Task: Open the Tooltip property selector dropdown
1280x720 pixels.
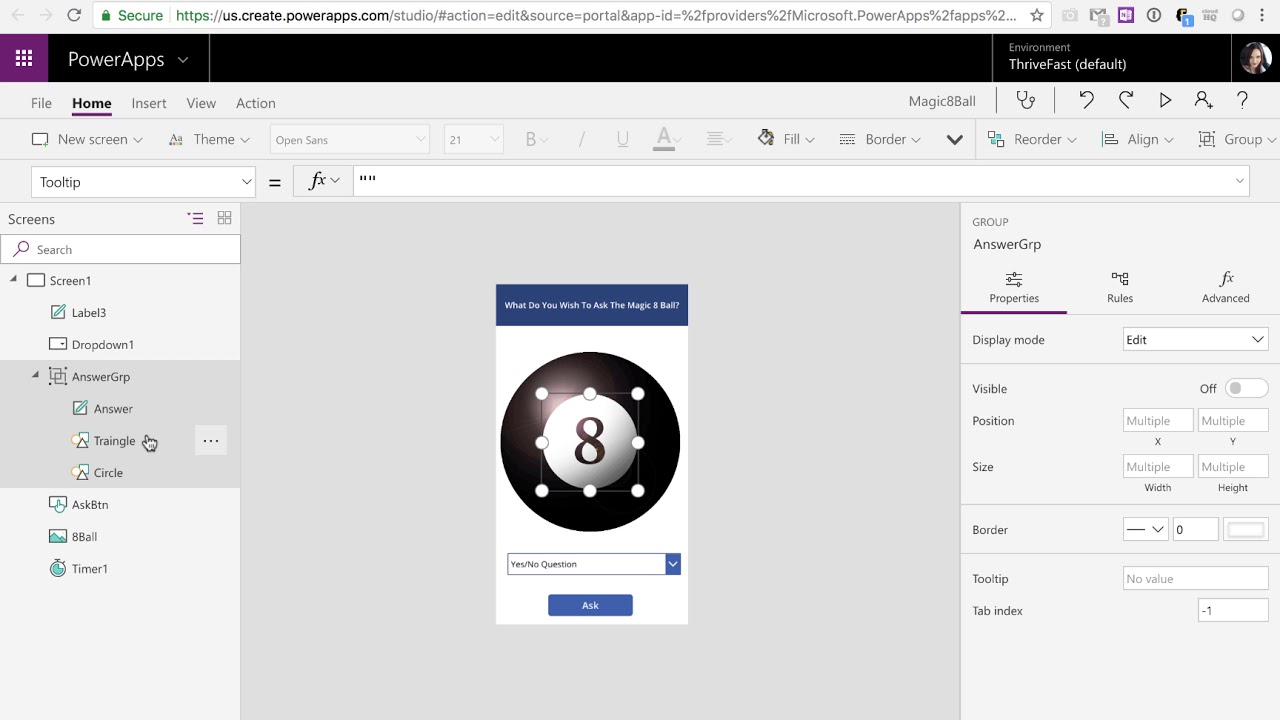Action: (144, 182)
